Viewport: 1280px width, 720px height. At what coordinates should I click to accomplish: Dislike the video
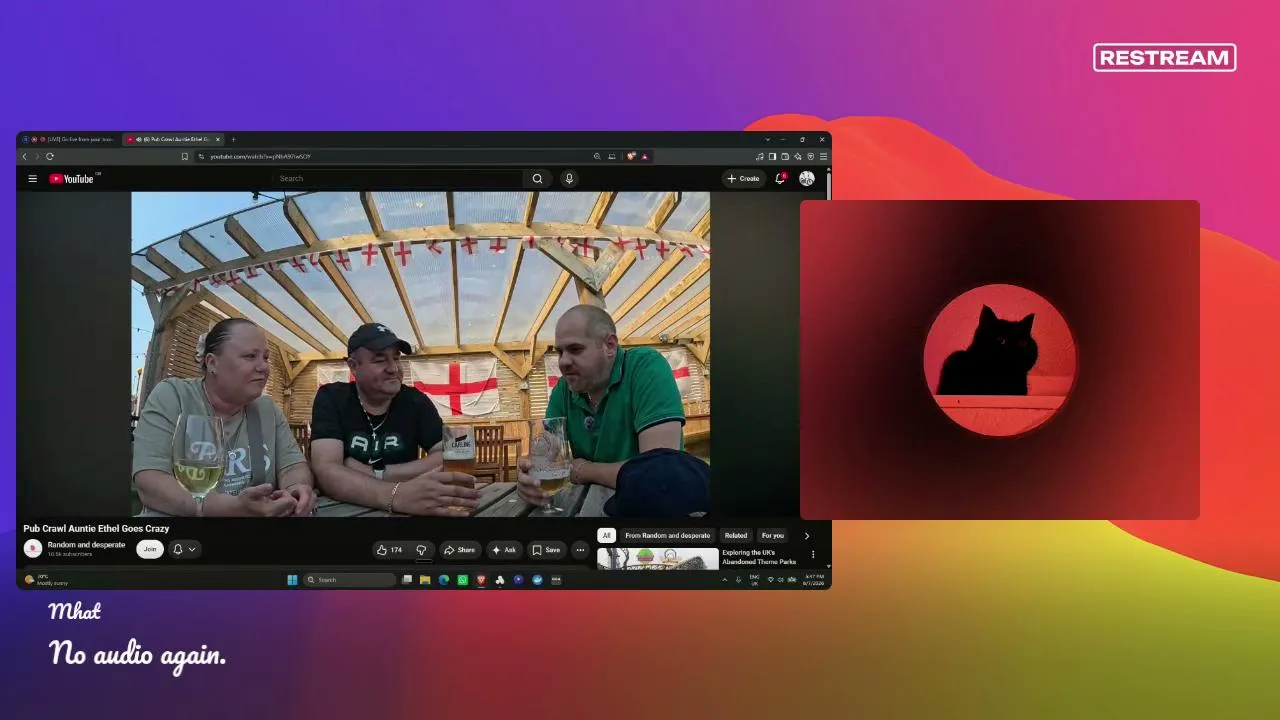[x=421, y=550]
